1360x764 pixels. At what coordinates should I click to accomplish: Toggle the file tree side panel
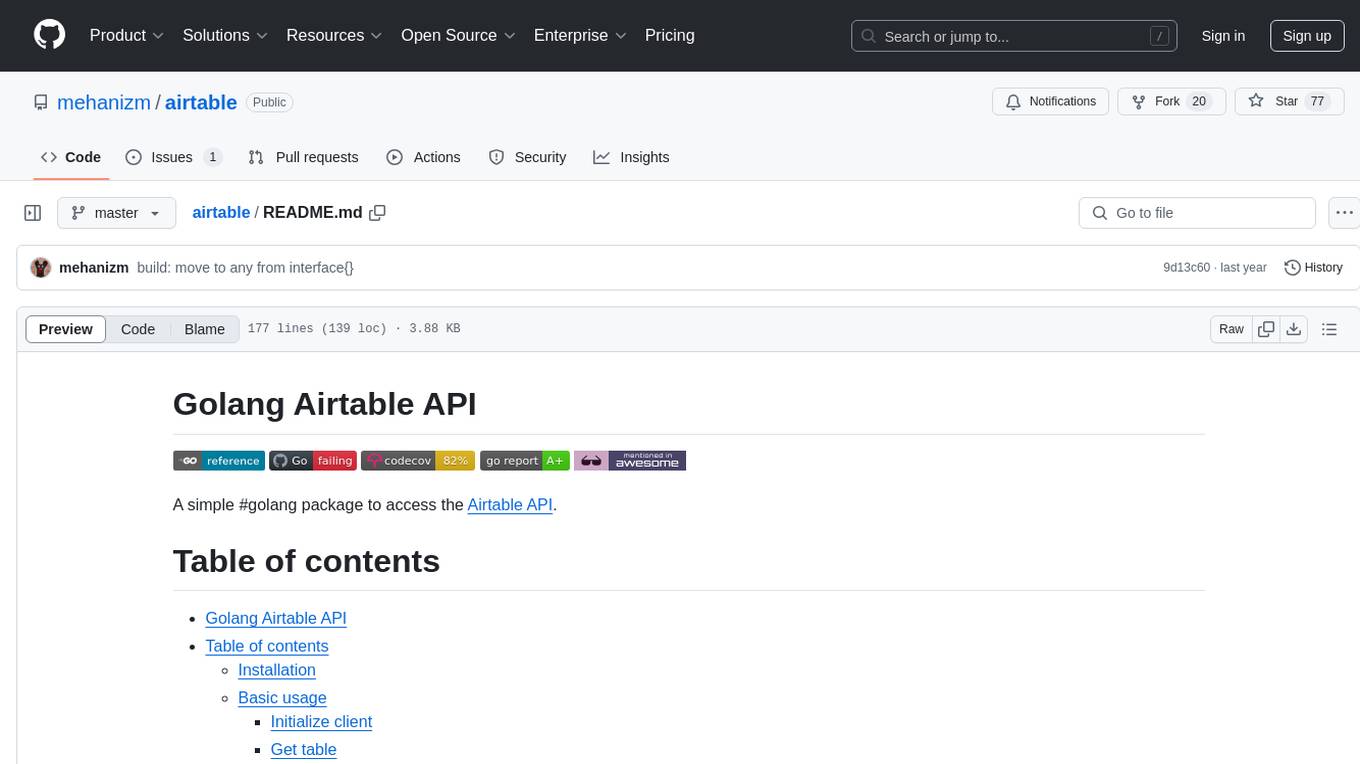pos(33,213)
